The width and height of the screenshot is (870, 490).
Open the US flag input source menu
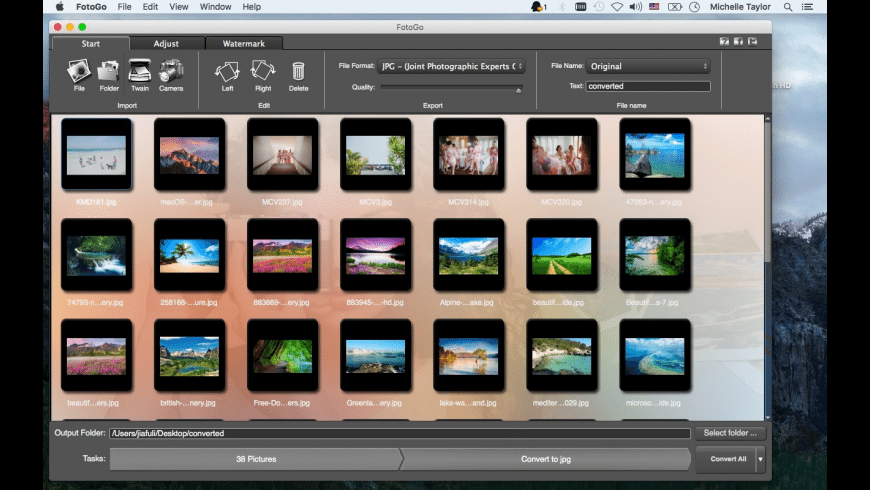tap(654, 7)
